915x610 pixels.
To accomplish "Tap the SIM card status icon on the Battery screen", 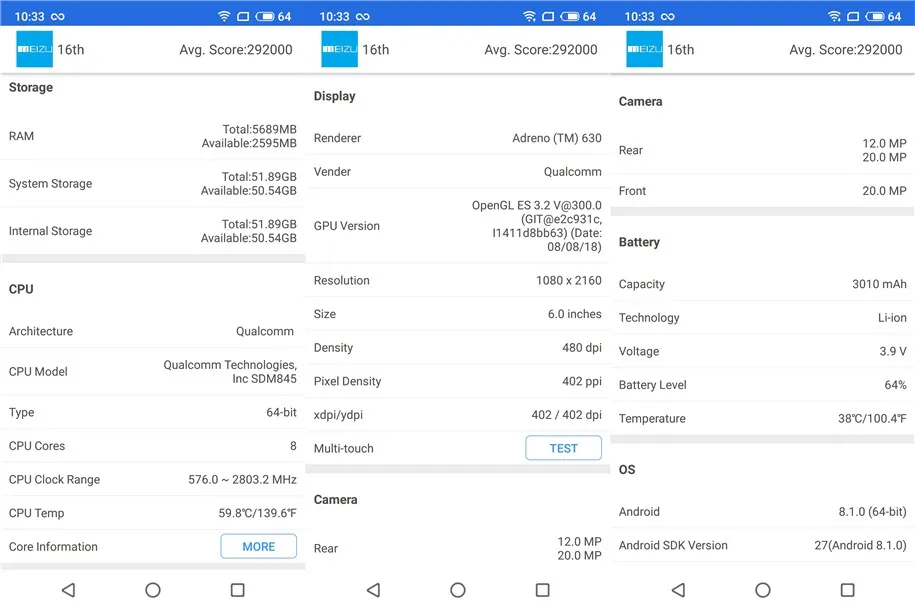I will pos(853,16).
